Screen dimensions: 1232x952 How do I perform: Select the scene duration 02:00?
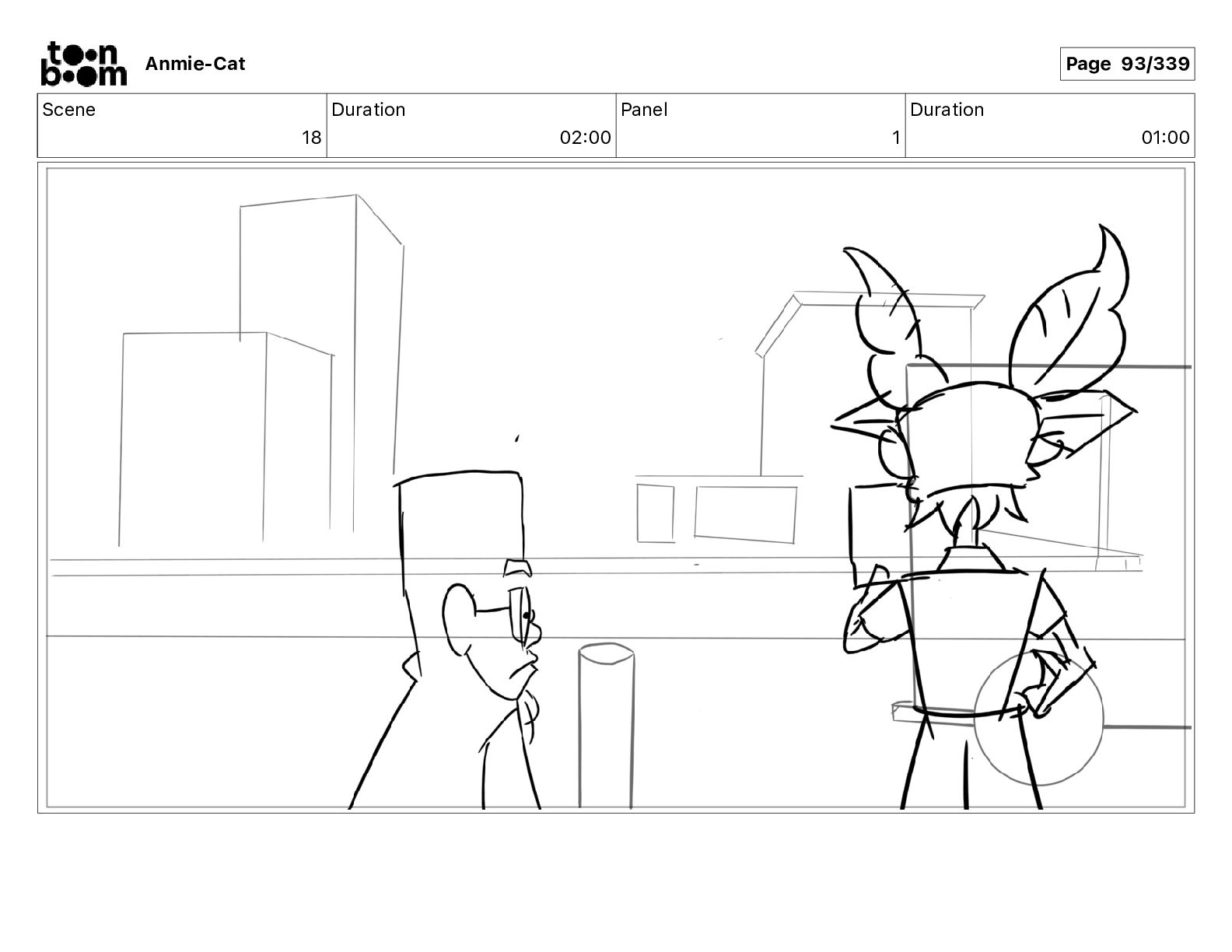pyautogui.click(x=585, y=138)
